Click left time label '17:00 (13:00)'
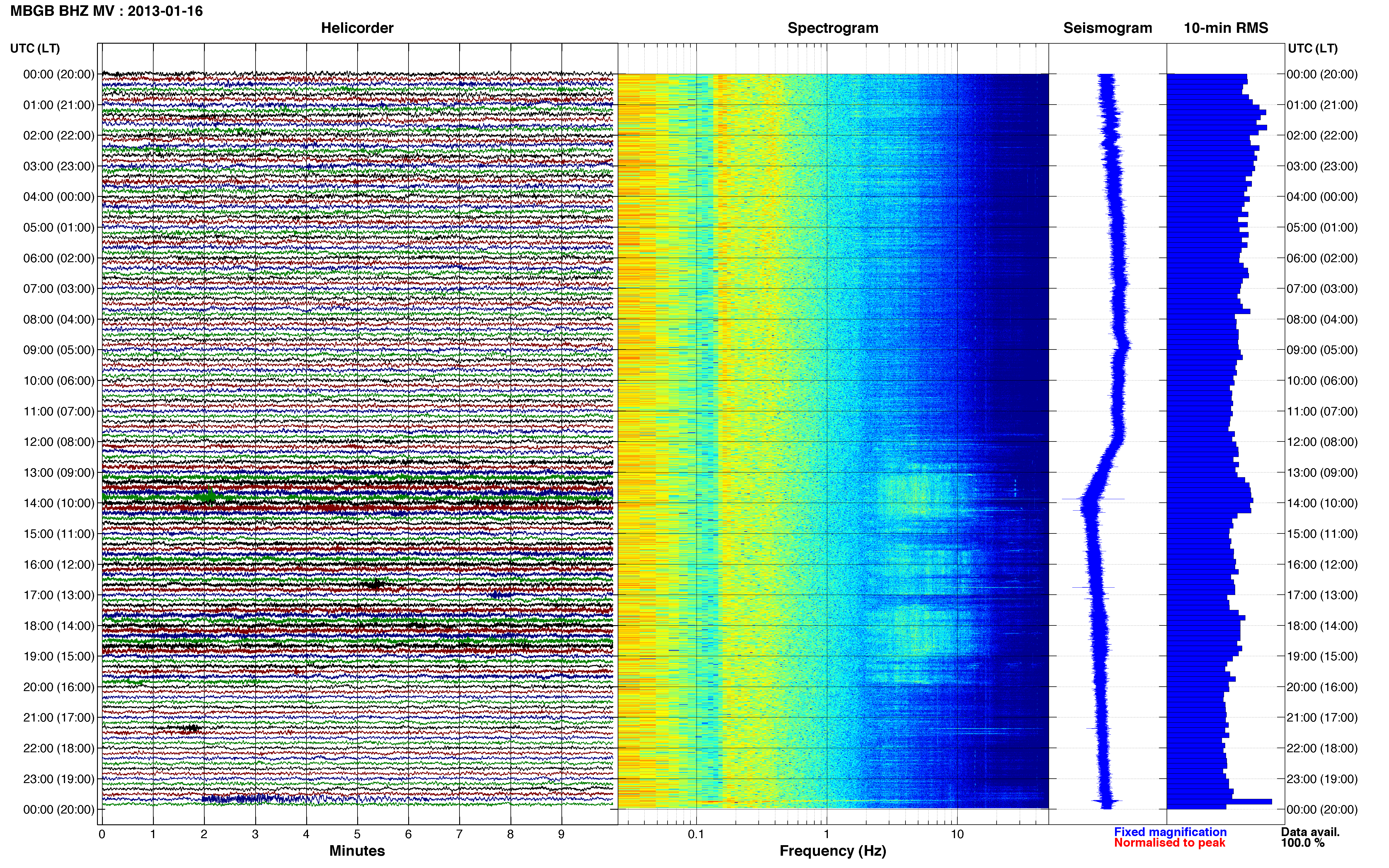 tap(59, 595)
